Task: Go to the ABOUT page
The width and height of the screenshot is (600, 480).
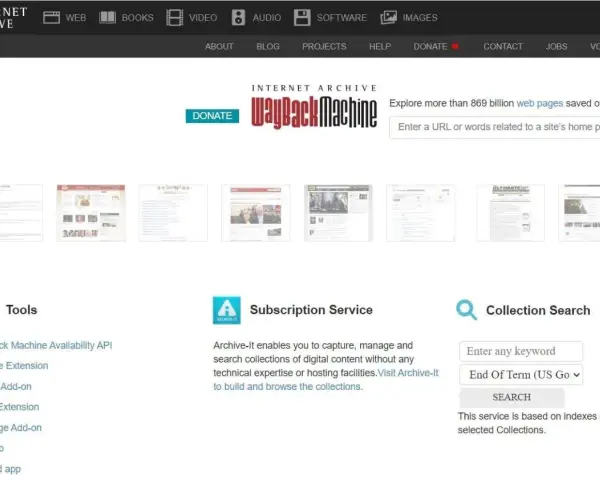Action: coord(219,47)
